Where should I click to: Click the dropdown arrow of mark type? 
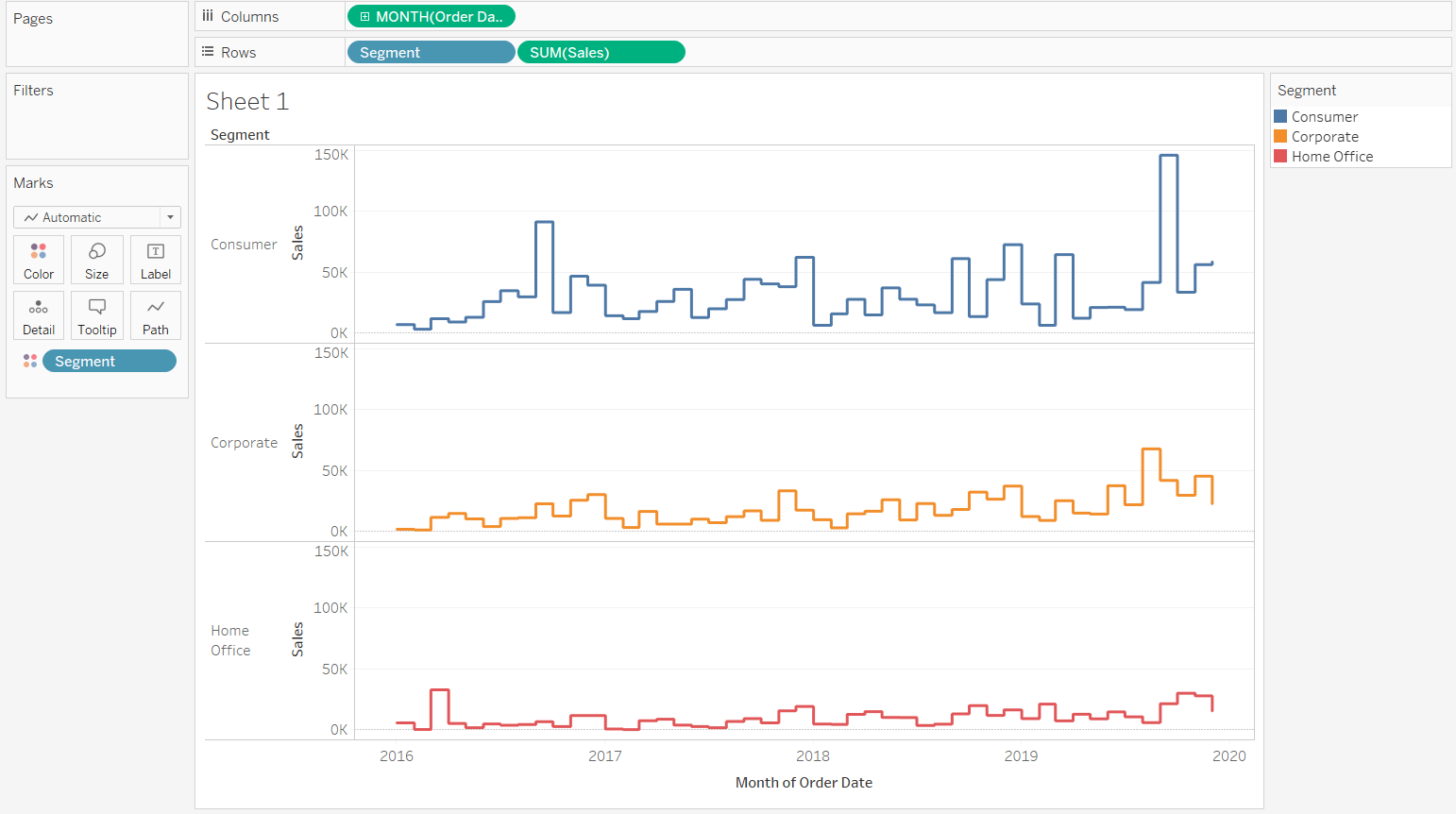point(170,217)
